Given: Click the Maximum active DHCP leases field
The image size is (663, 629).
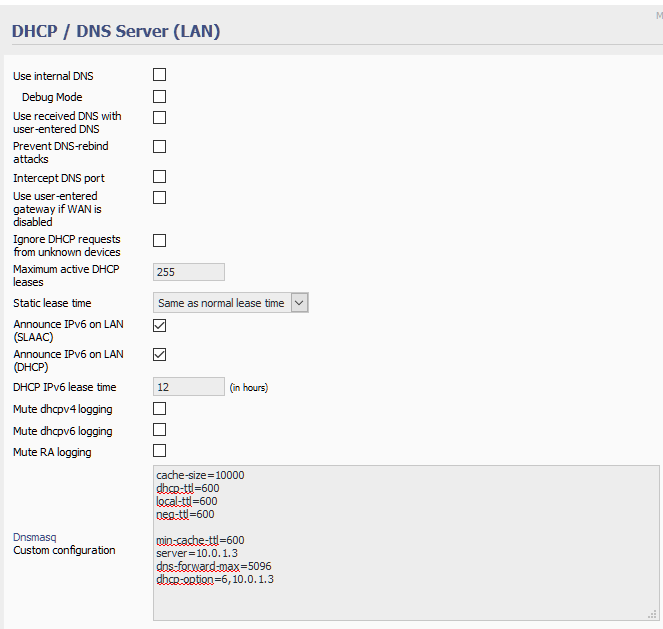Looking at the screenshot, I should click(x=188, y=272).
